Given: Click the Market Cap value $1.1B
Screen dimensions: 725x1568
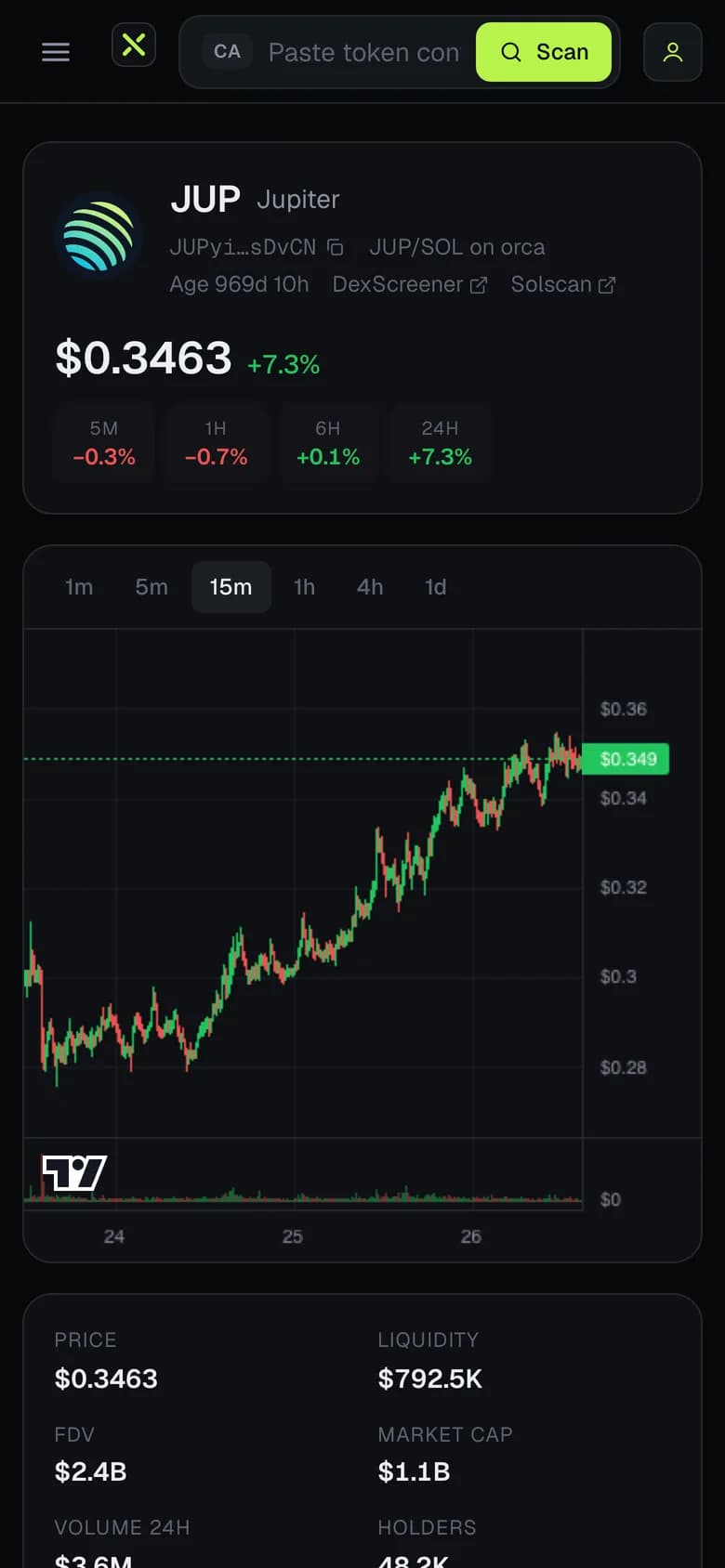Looking at the screenshot, I should pos(415,1472).
